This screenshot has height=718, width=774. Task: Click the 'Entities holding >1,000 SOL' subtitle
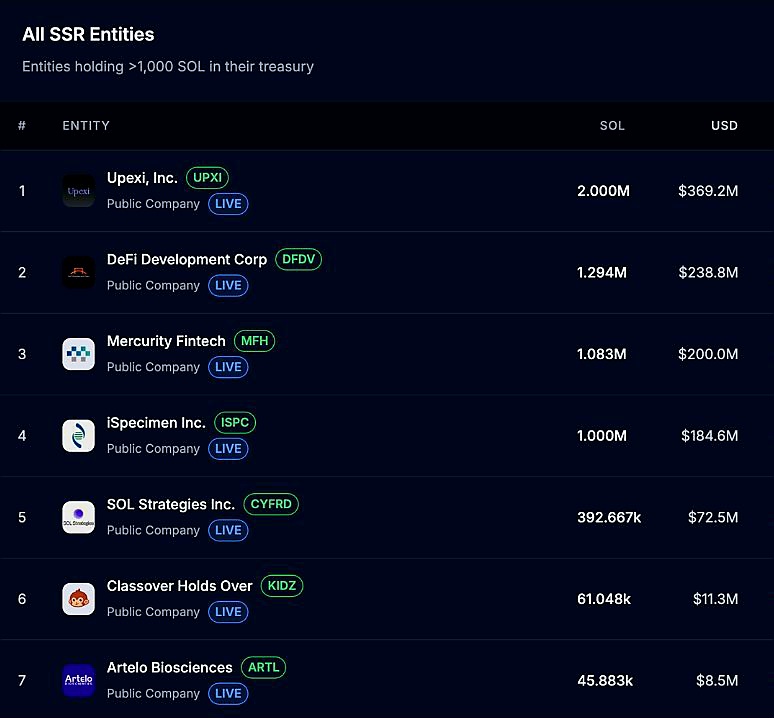(168, 67)
